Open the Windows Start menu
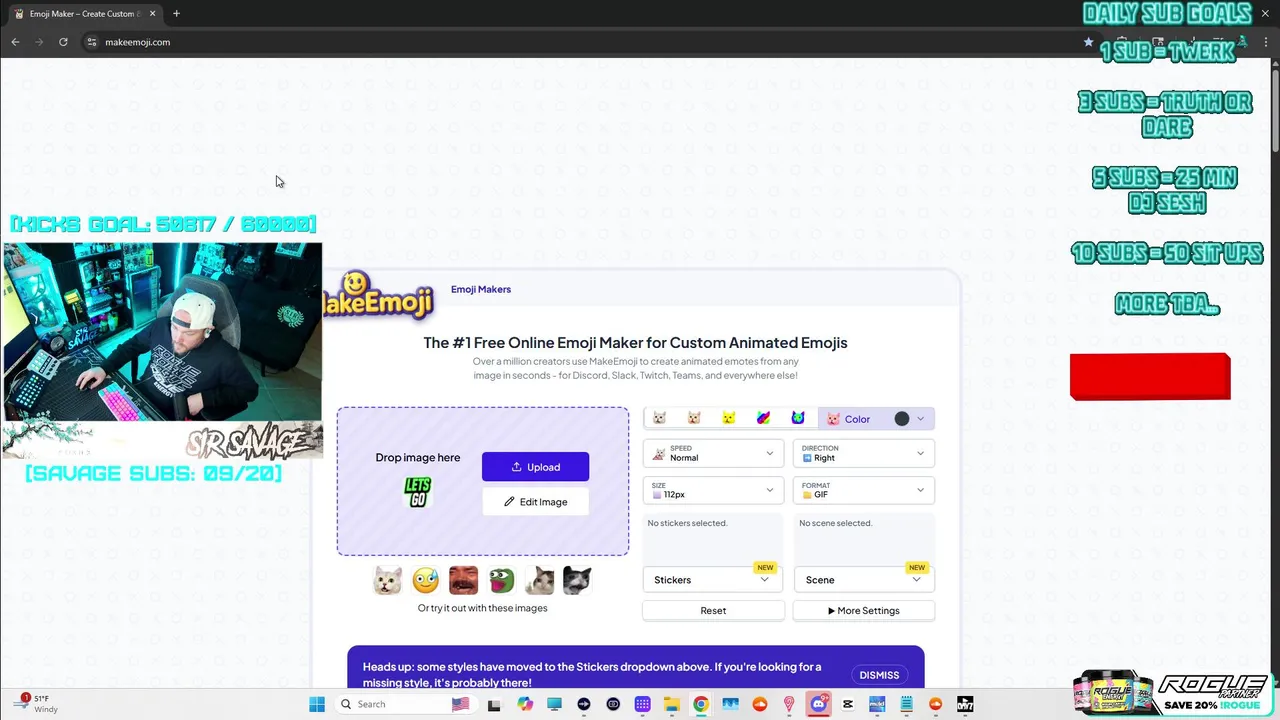The height and width of the screenshot is (720, 1280). tap(317, 704)
